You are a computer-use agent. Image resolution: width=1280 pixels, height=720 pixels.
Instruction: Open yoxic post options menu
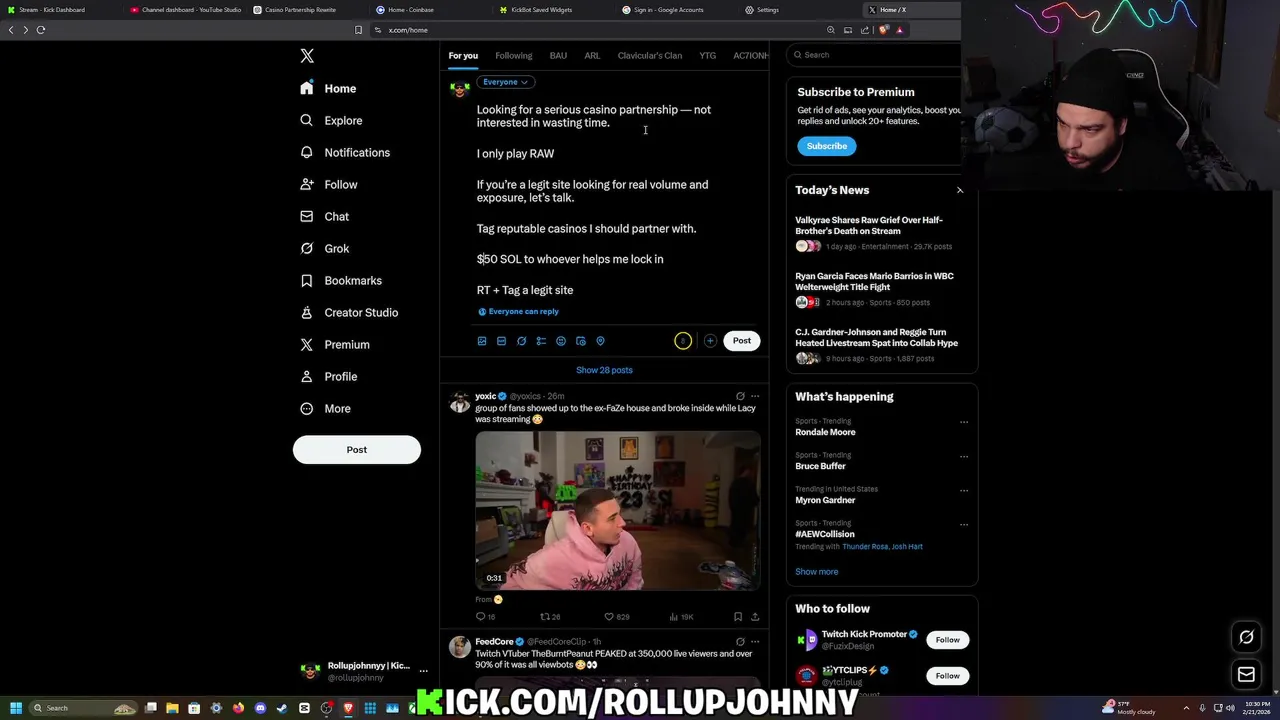pyautogui.click(x=755, y=396)
